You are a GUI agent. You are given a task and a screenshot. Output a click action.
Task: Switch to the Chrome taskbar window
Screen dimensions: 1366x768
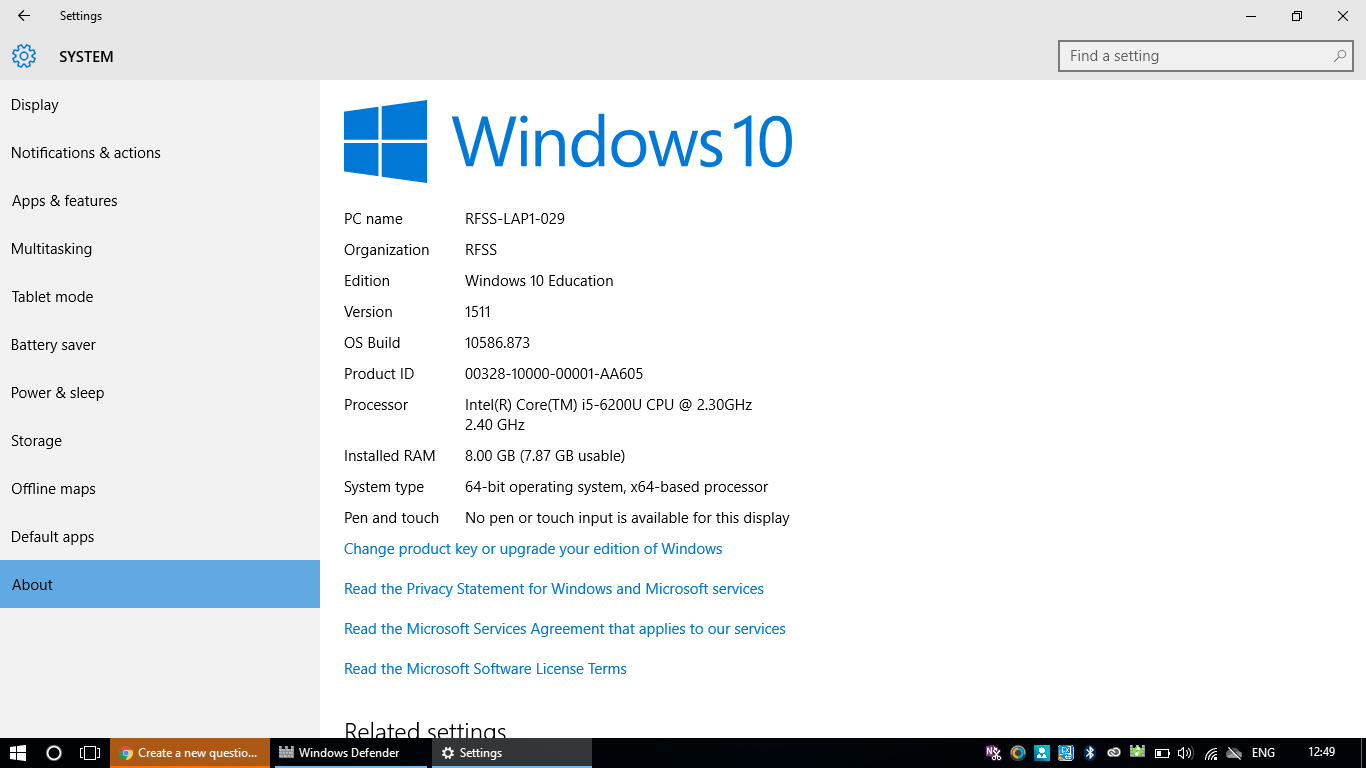190,753
